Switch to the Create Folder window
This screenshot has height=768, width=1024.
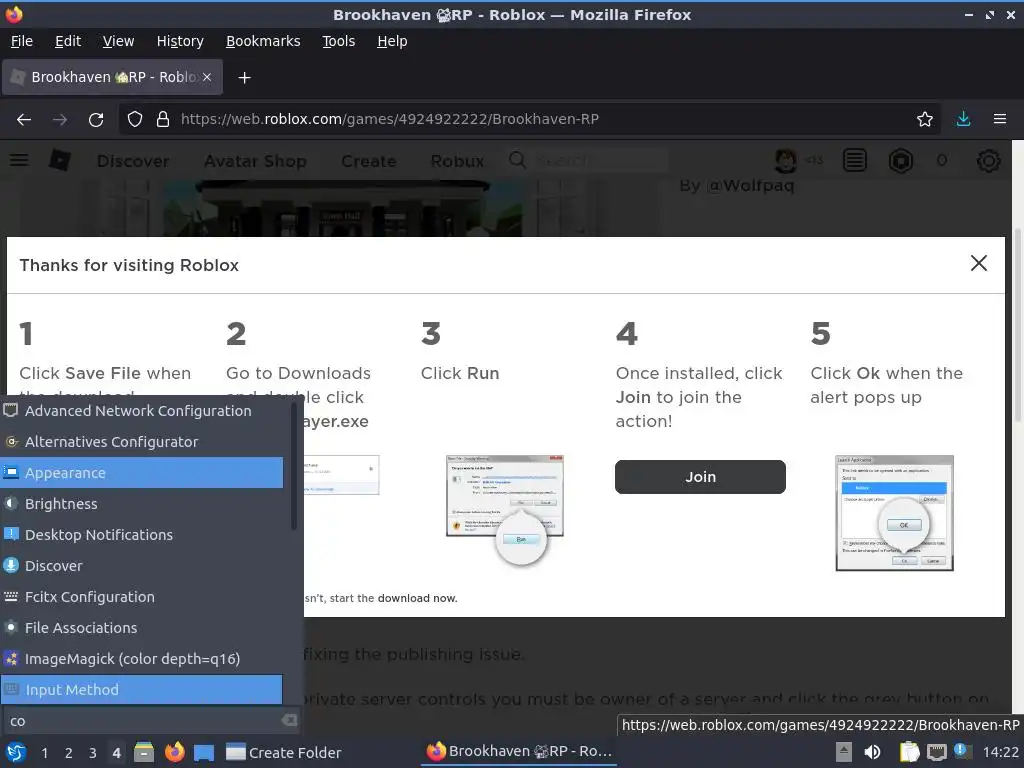[x=284, y=752]
